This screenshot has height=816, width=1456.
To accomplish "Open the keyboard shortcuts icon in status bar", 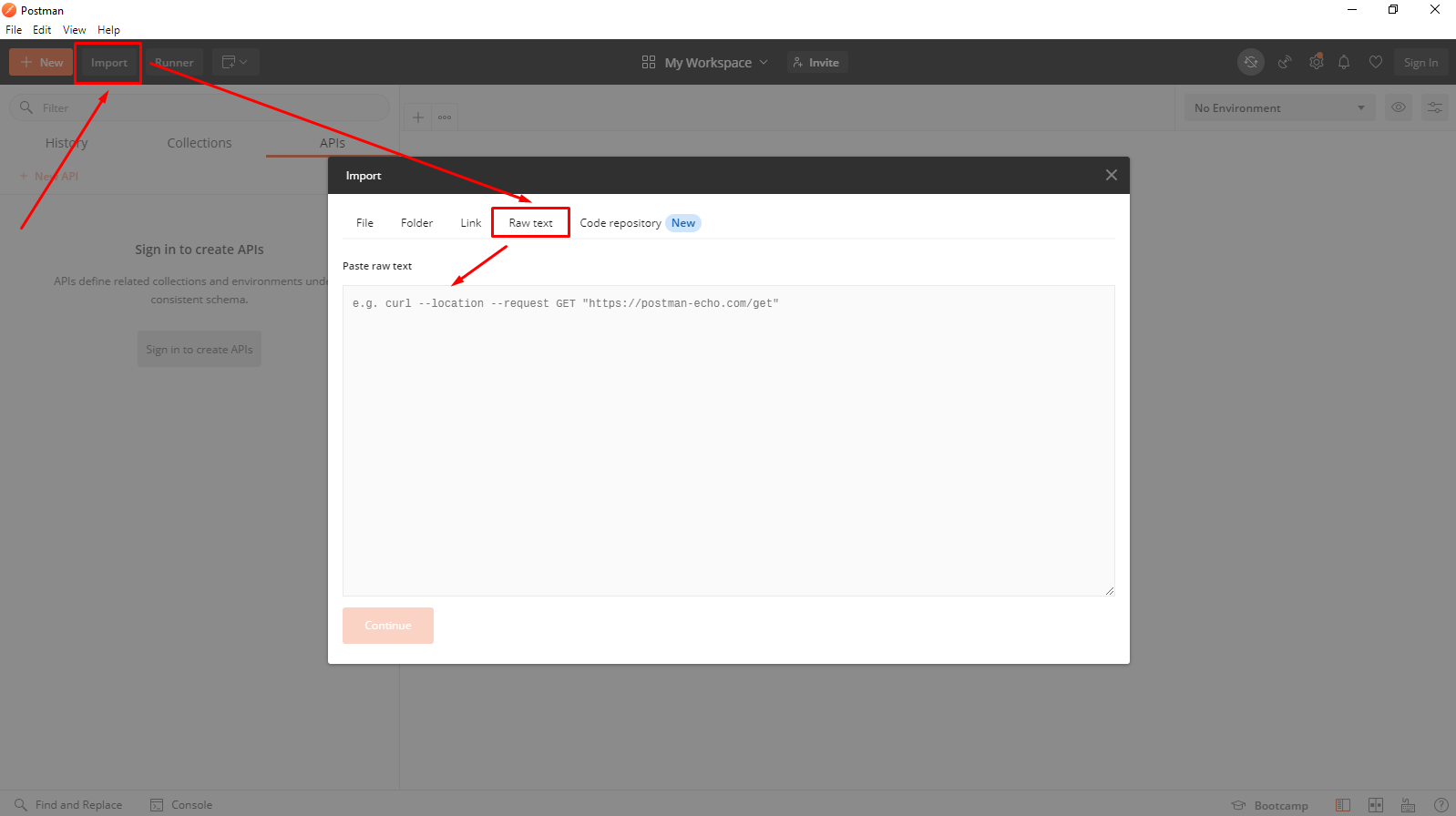I will tap(1409, 805).
